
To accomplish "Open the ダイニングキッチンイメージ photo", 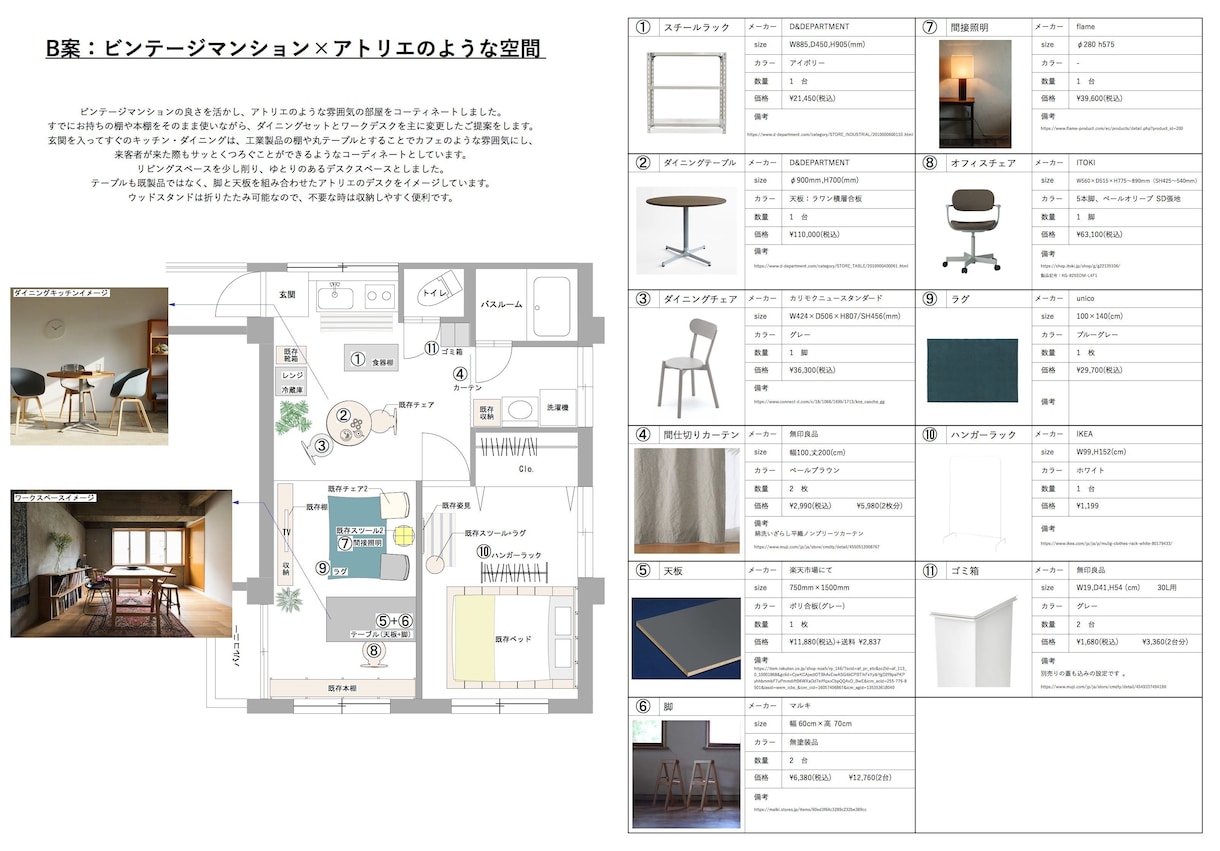I will coord(89,366).
